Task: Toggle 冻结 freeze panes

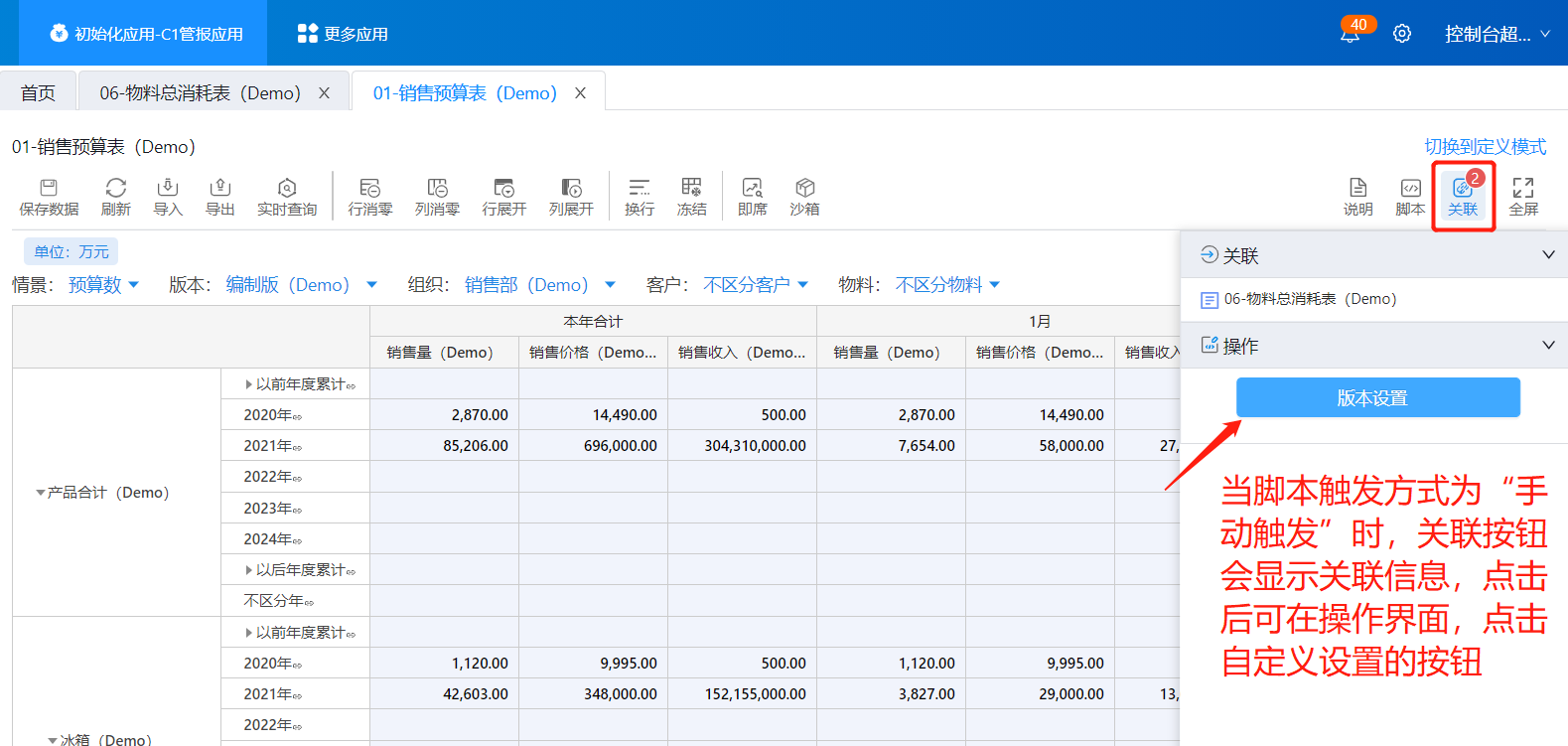Action: pos(691,196)
